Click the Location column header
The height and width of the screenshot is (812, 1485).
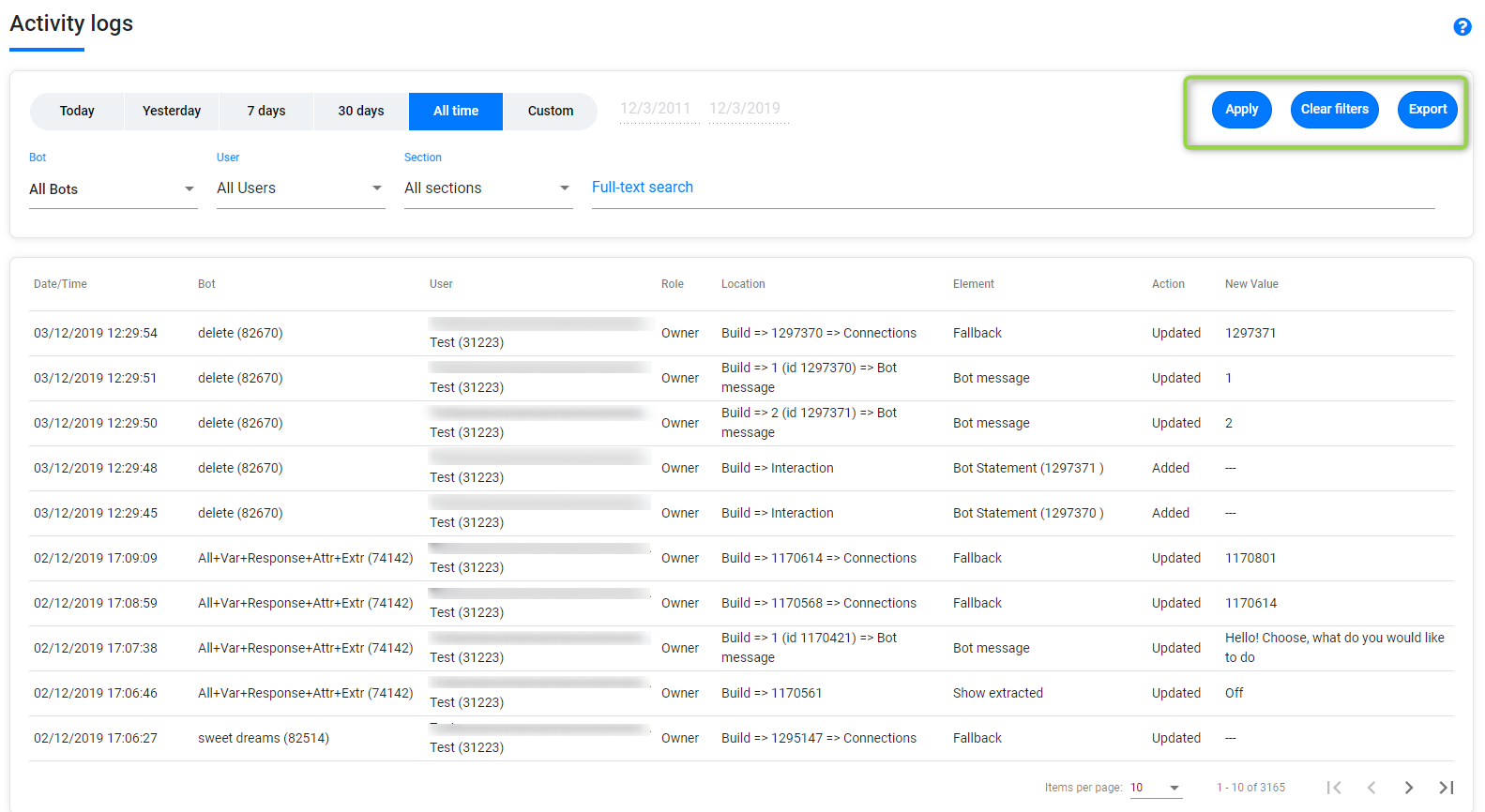point(743,284)
